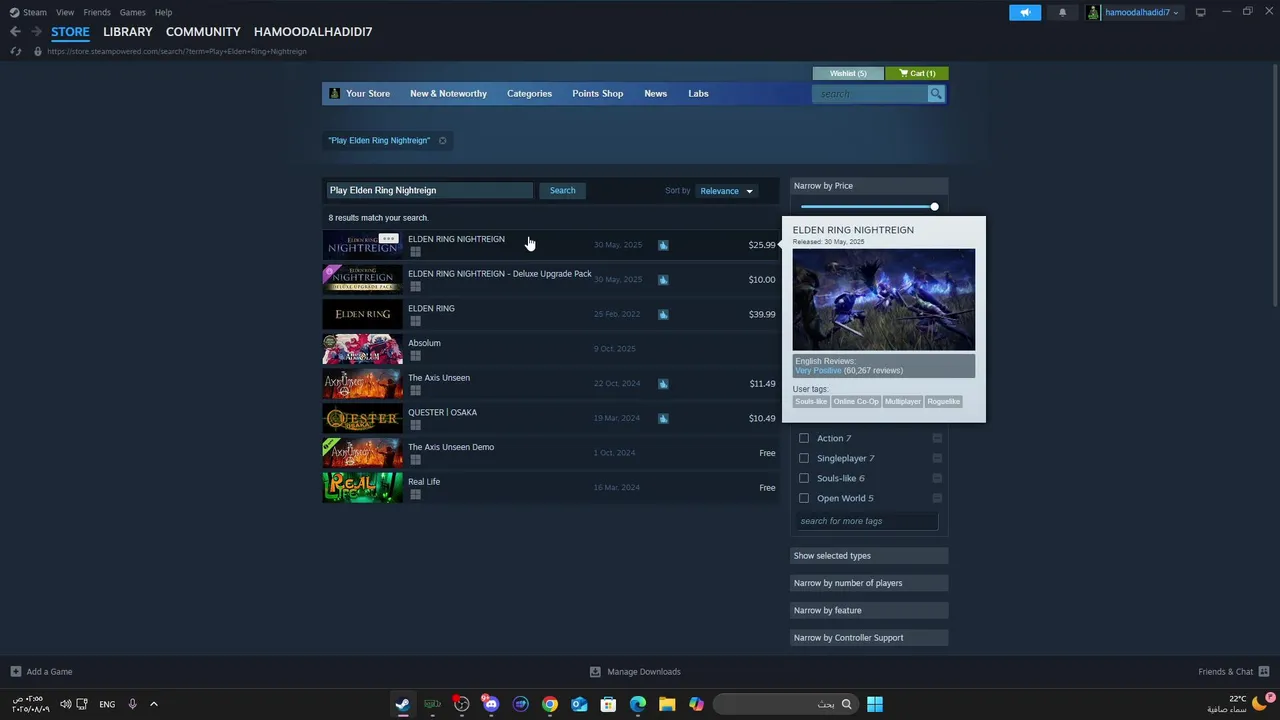Click the review thumbs-up icon for ELDEN RING

[x=663, y=314]
